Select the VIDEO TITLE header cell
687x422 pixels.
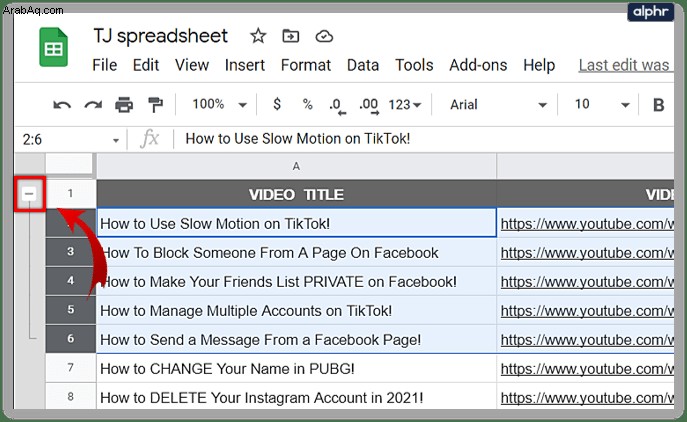tap(296, 194)
